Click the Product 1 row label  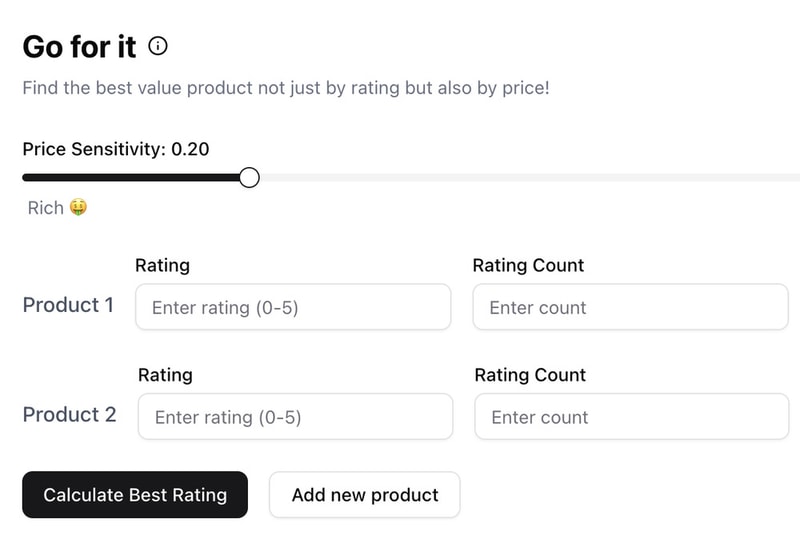[68, 305]
